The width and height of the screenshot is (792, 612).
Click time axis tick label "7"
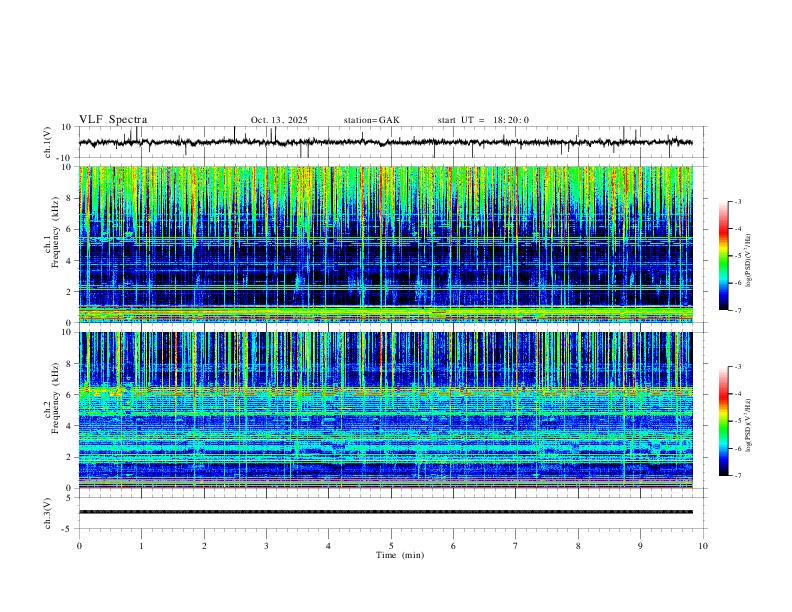pyautogui.click(x=516, y=546)
